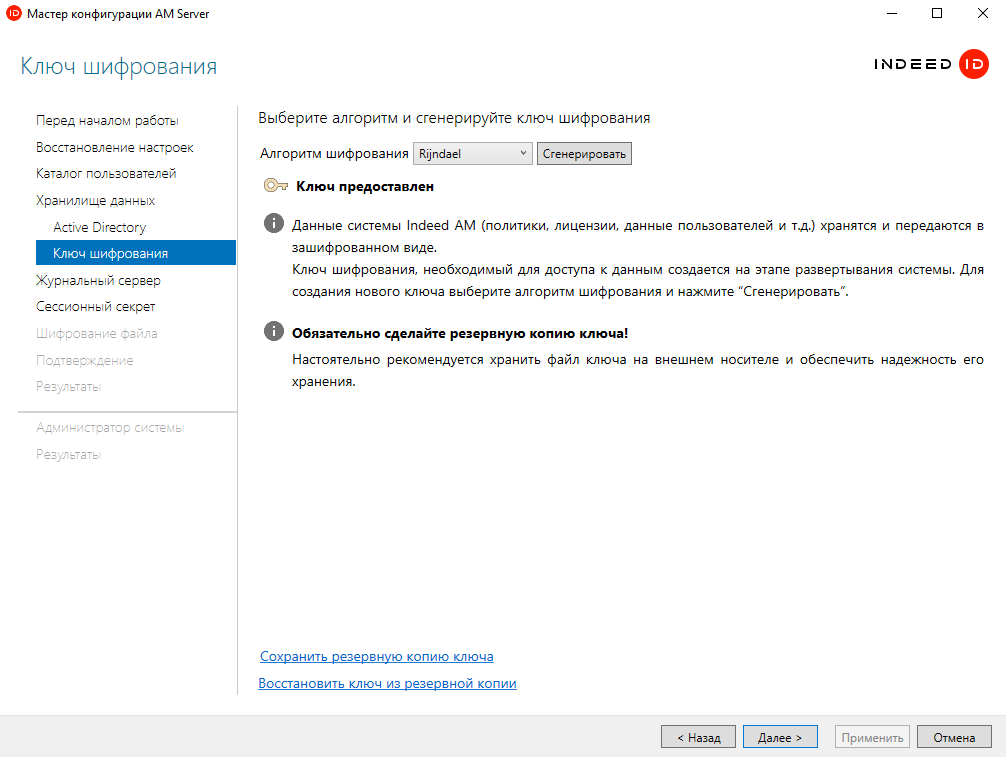
Task: Open the encryption algorithm Rijndael dropdown
Action: [472, 154]
